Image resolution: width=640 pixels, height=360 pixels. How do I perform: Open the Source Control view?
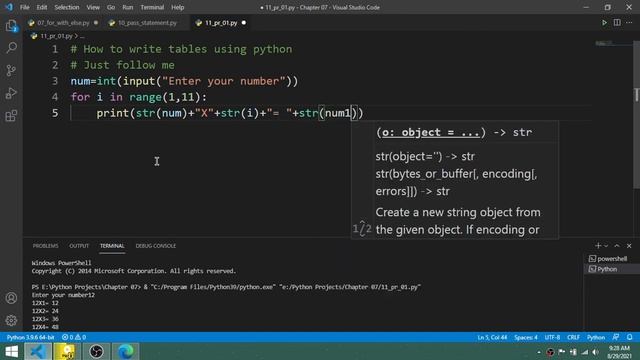(11, 71)
